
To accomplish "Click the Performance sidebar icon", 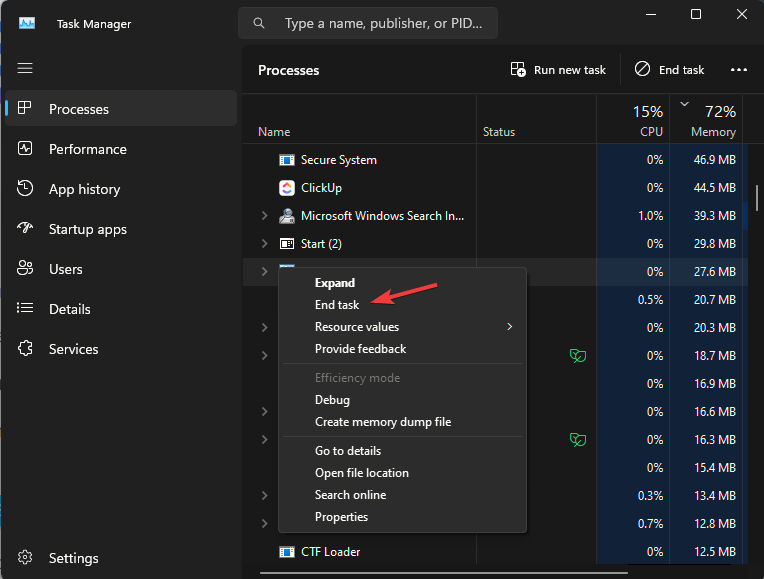I will coord(25,148).
